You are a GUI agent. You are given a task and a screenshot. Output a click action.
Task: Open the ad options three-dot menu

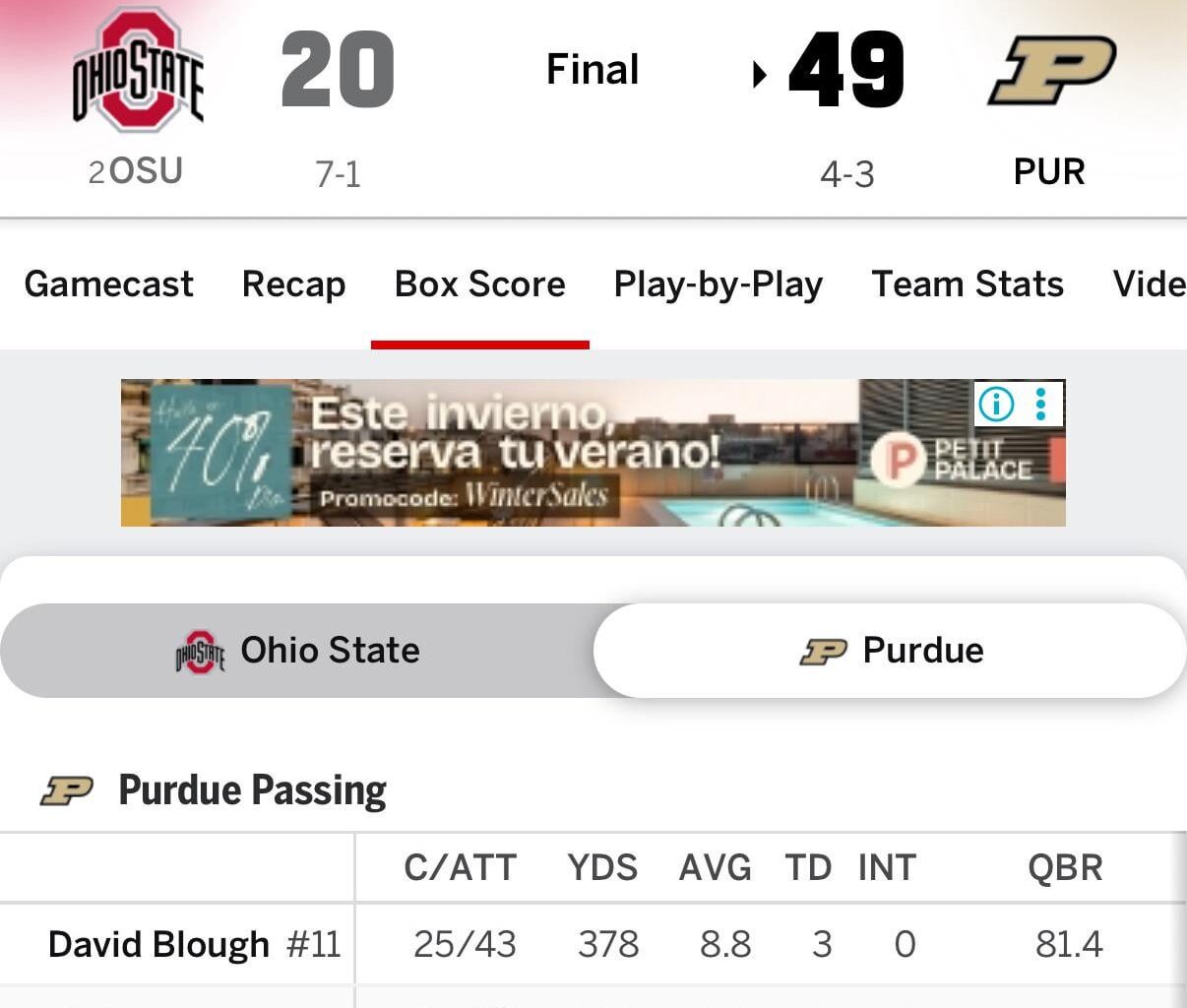click(1038, 404)
